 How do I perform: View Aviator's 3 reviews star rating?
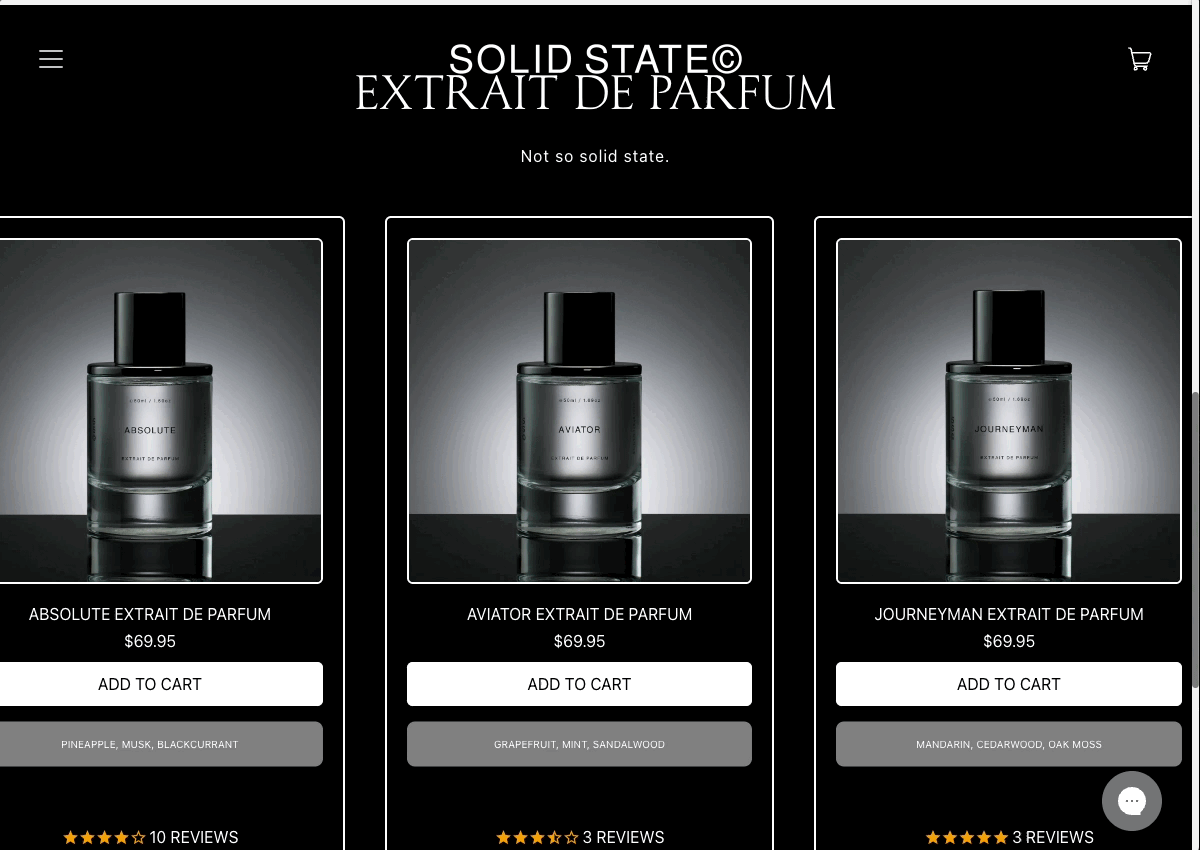point(580,837)
